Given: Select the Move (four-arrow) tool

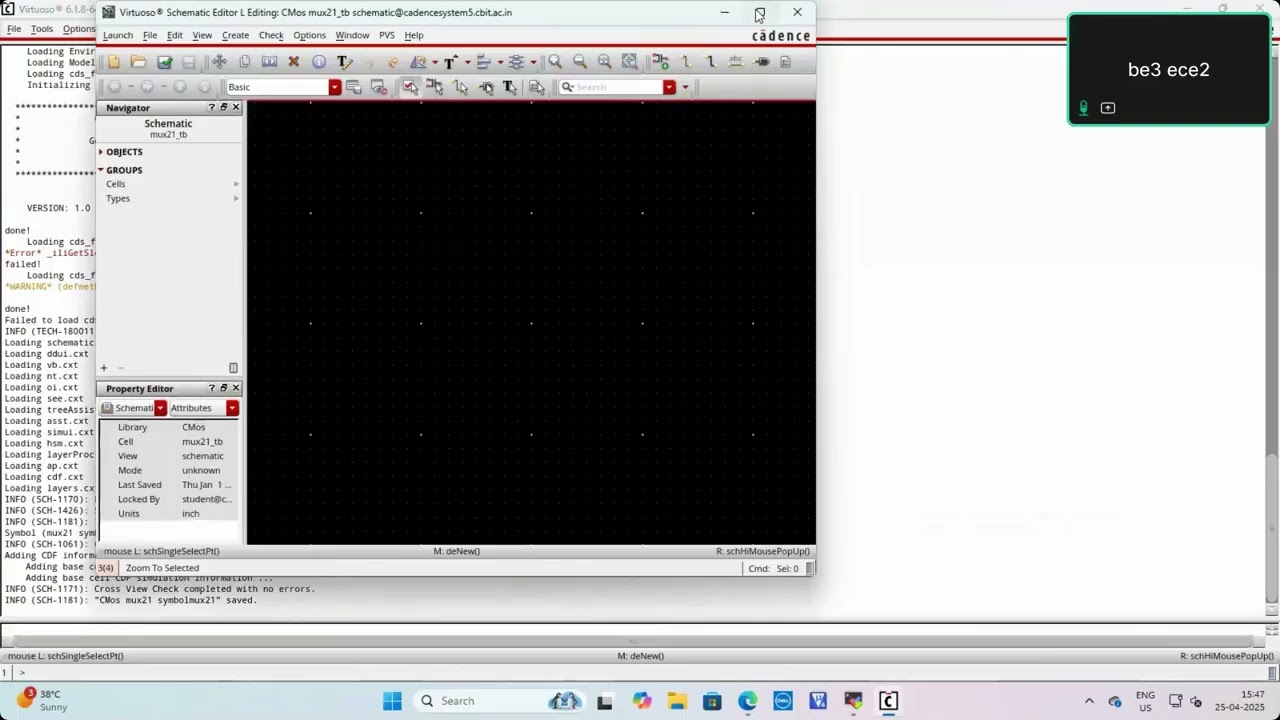Looking at the screenshot, I should [x=219, y=62].
